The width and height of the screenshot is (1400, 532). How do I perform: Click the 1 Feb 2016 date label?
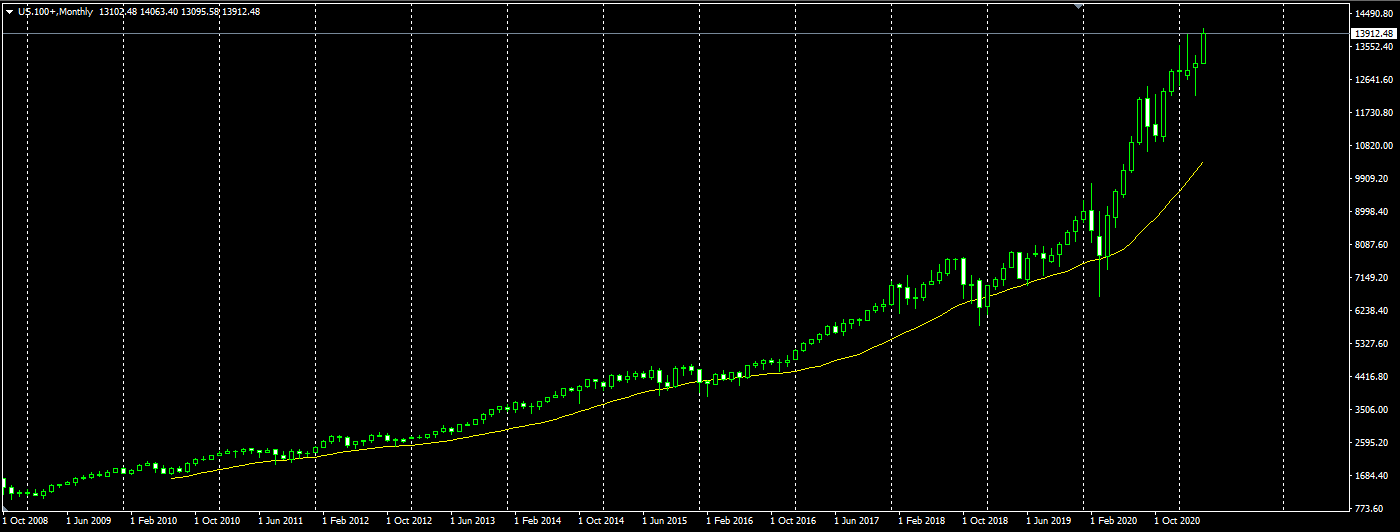[729, 521]
